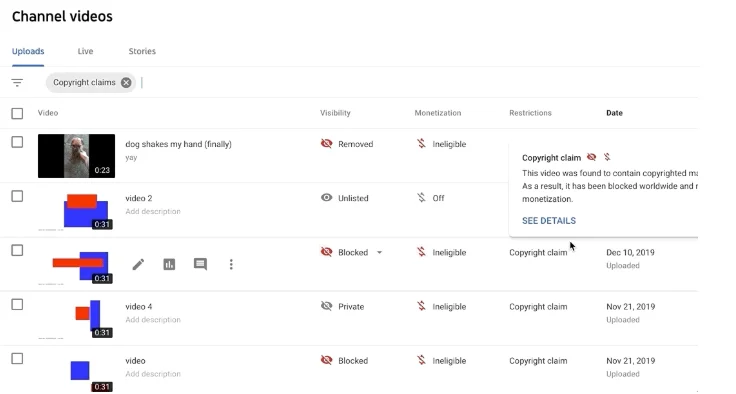Click Copyright claim restriction for video 4

(538, 307)
